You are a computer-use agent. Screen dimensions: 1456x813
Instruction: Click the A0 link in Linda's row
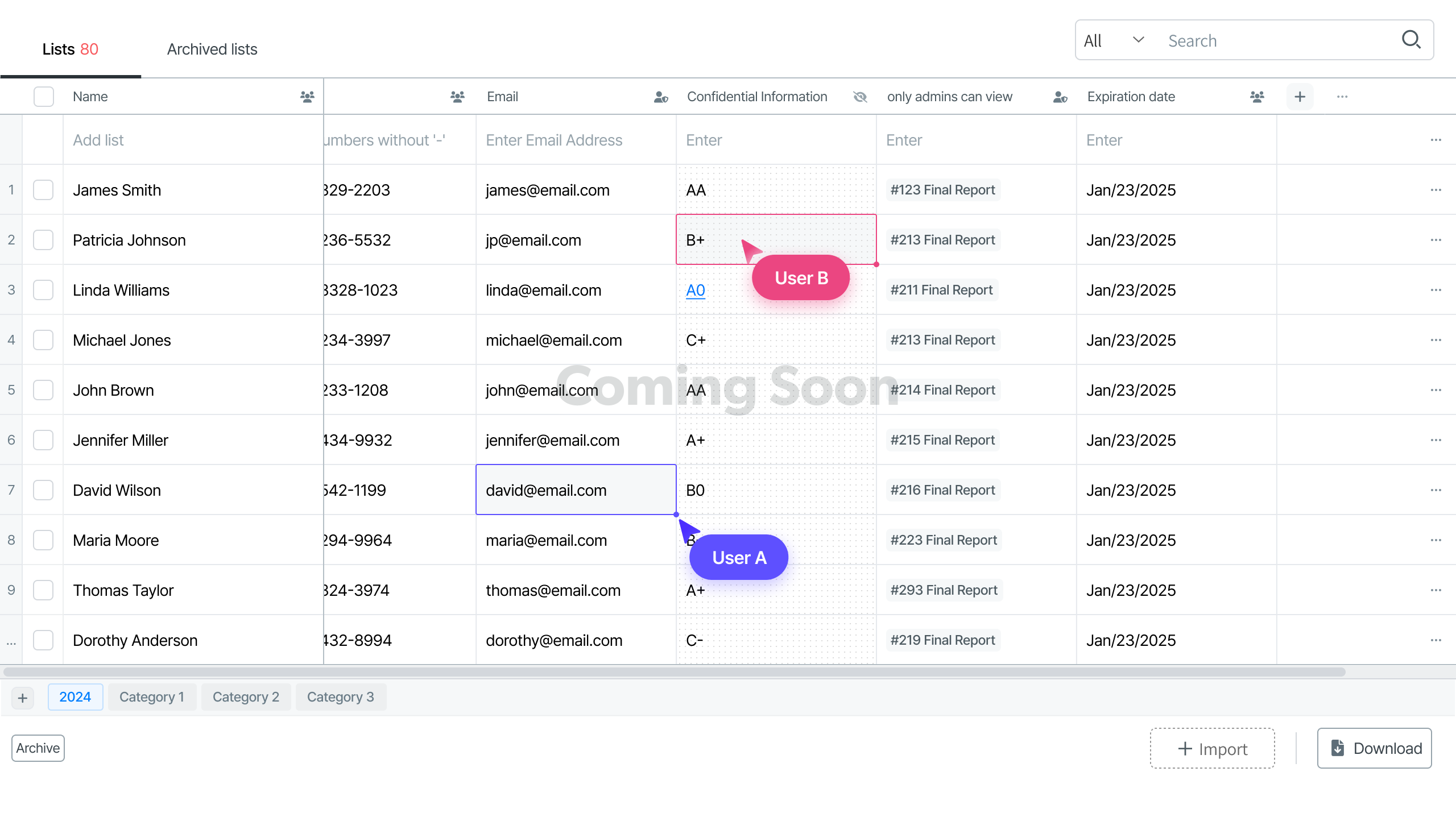click(695, 290)
